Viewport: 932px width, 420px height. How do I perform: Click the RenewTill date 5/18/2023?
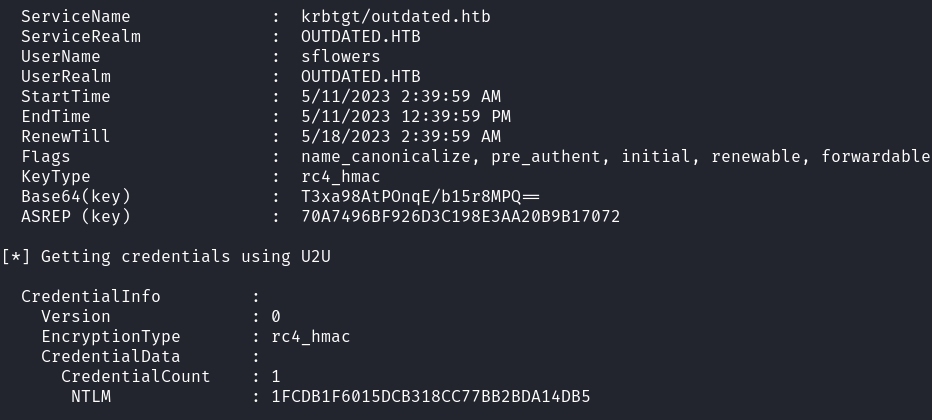340,137
